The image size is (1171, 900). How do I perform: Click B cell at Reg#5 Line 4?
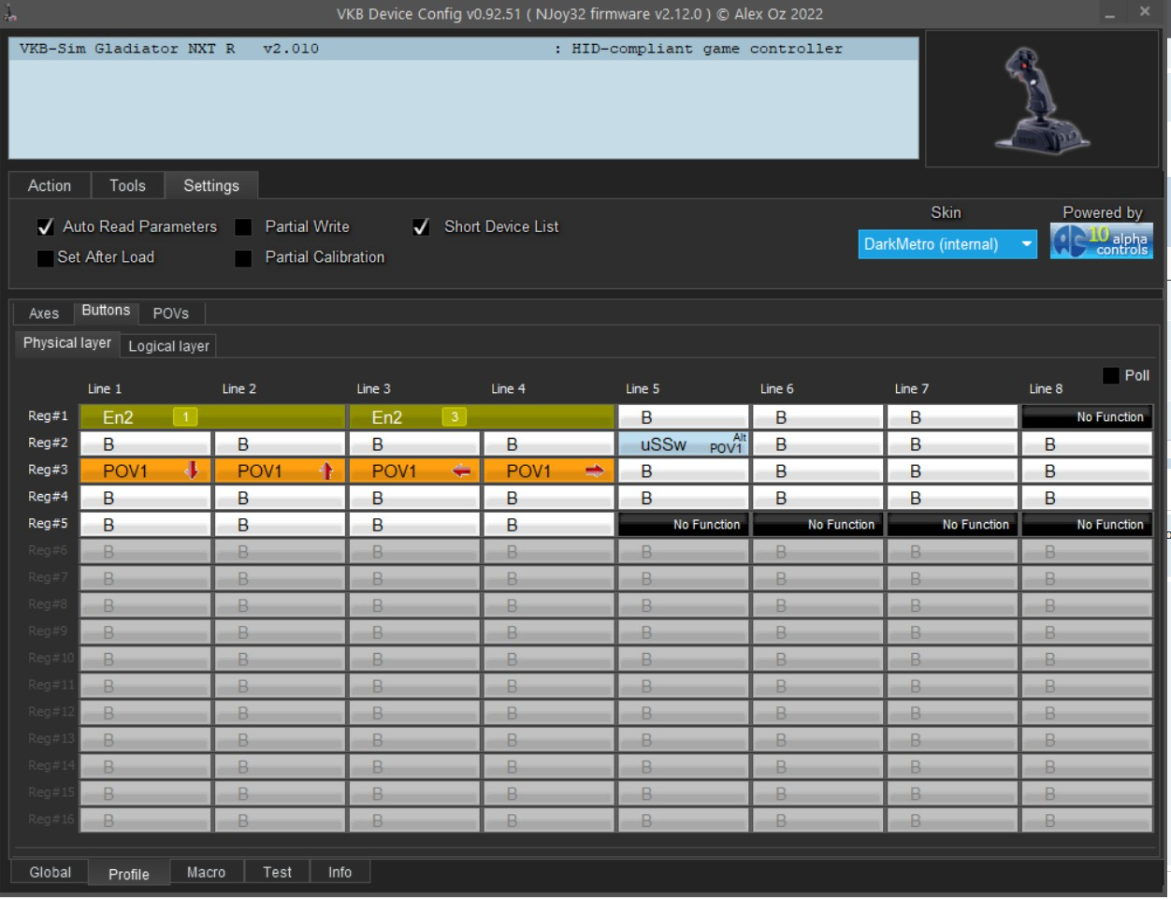(x=549, y=524)
